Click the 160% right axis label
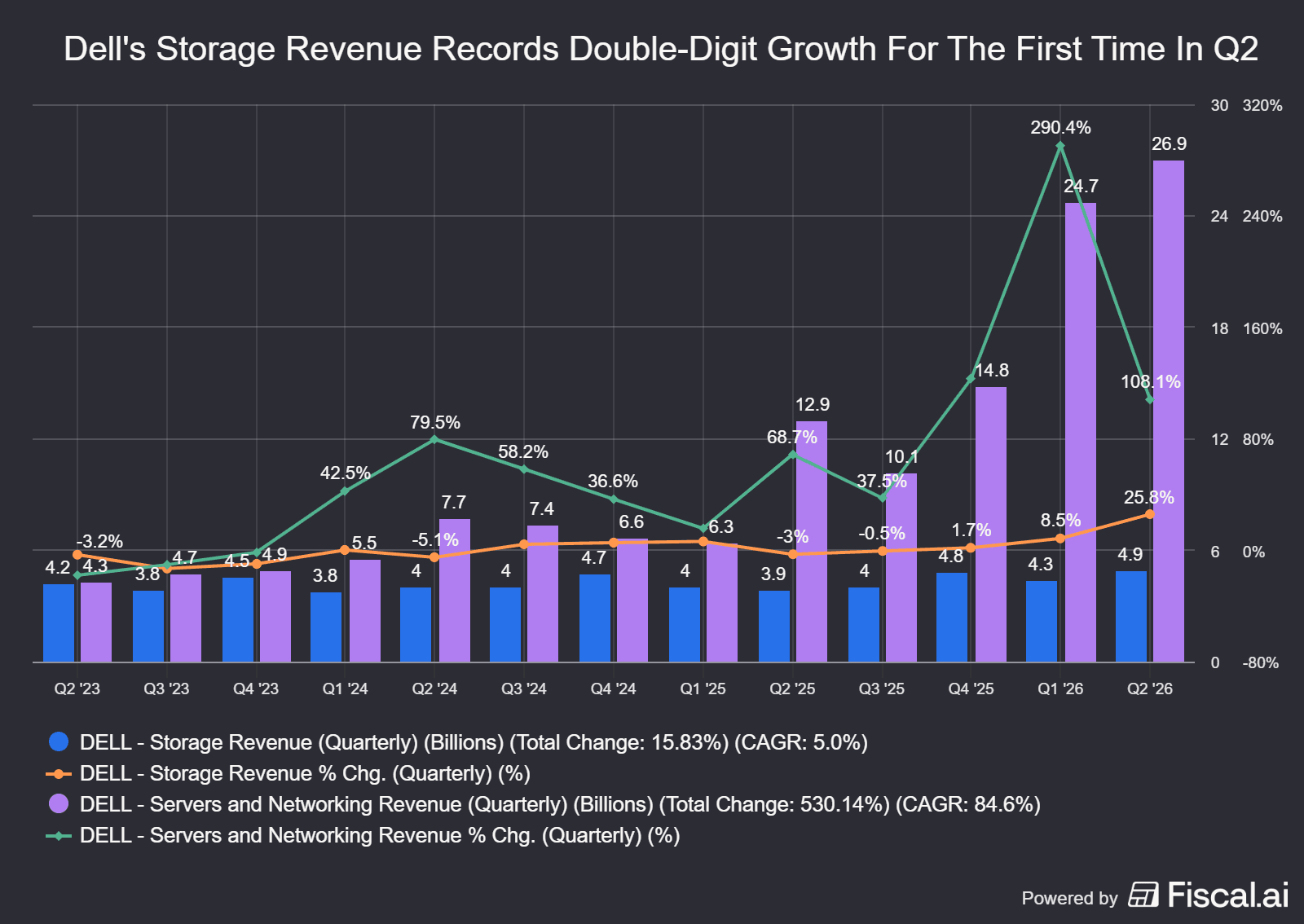The height and width of the screenshot is (924, 1304). click(1262, 328)
